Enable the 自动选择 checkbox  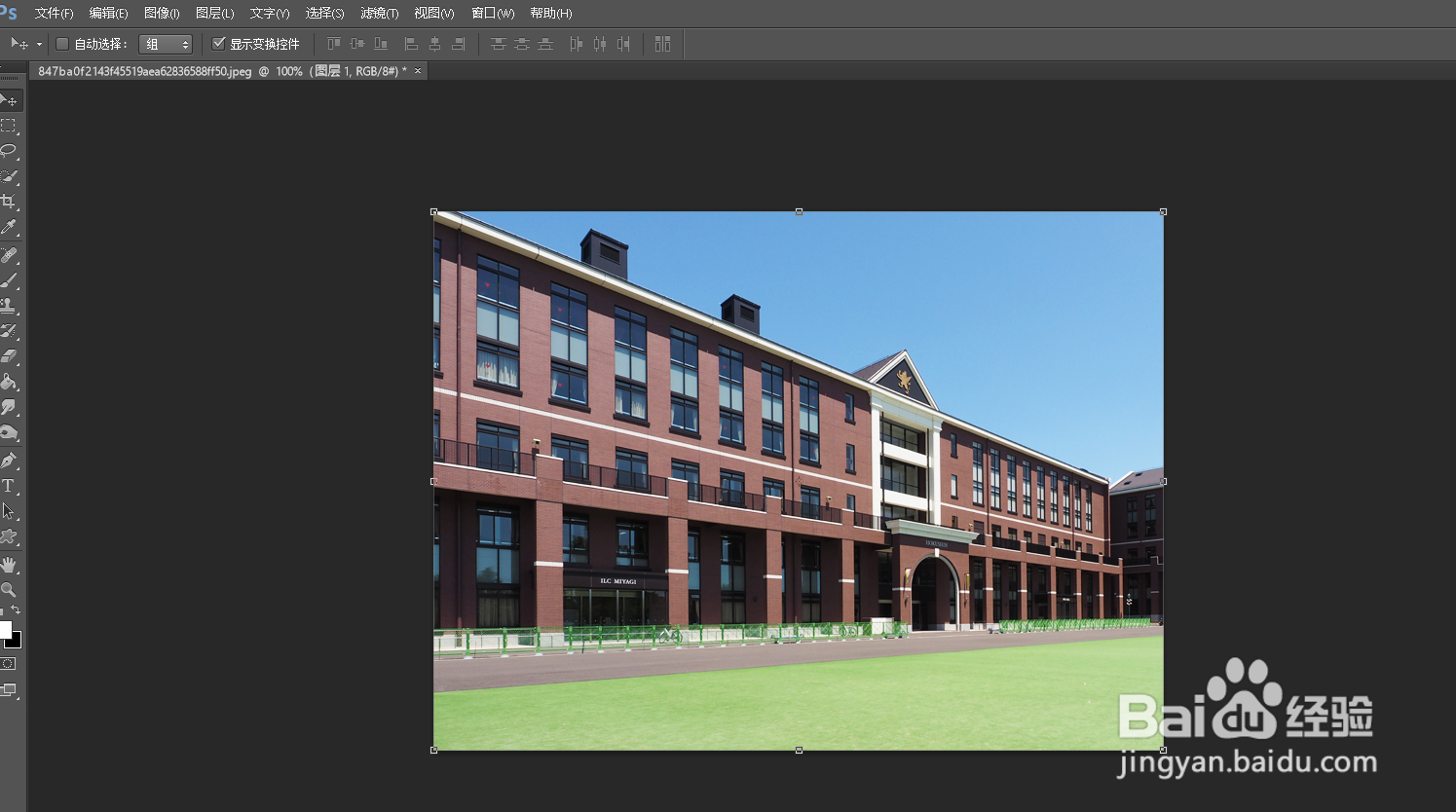click(62, 44)
